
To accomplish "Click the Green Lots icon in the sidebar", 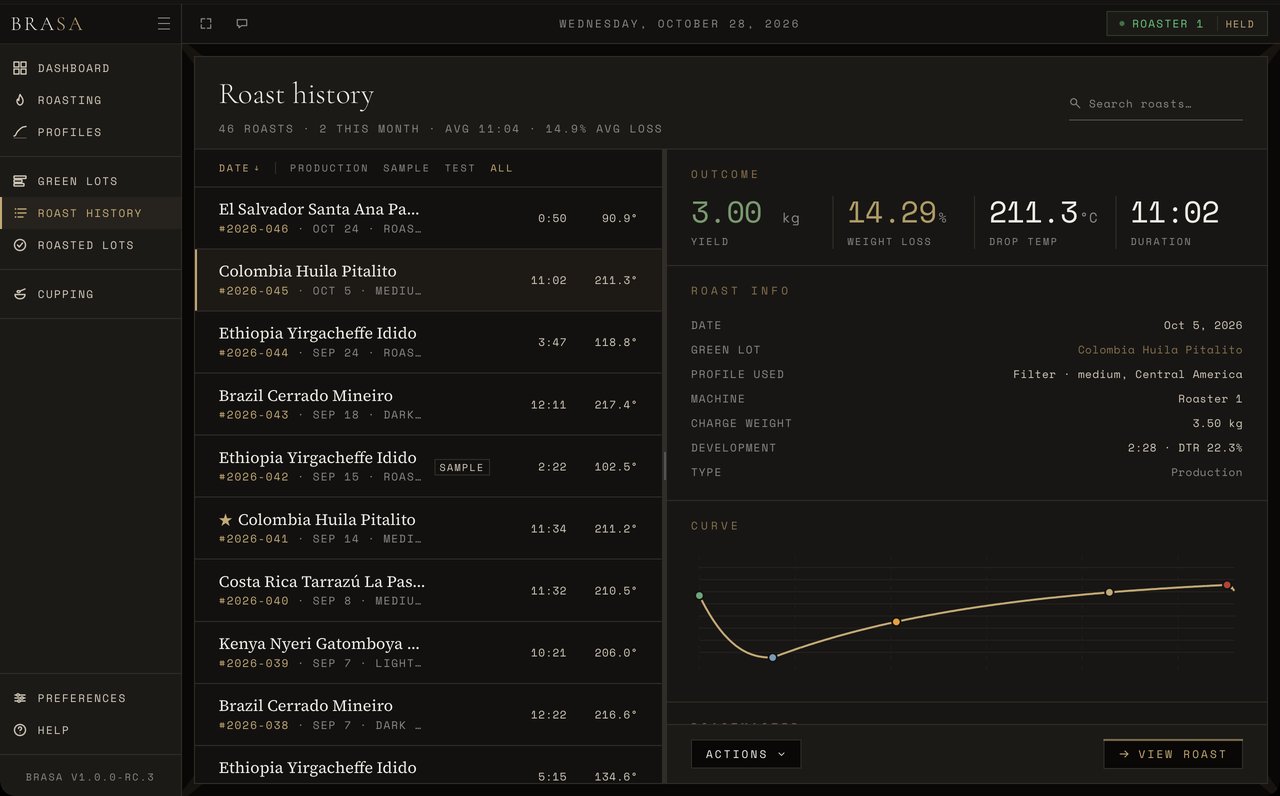I will click(x=20, y=181).
